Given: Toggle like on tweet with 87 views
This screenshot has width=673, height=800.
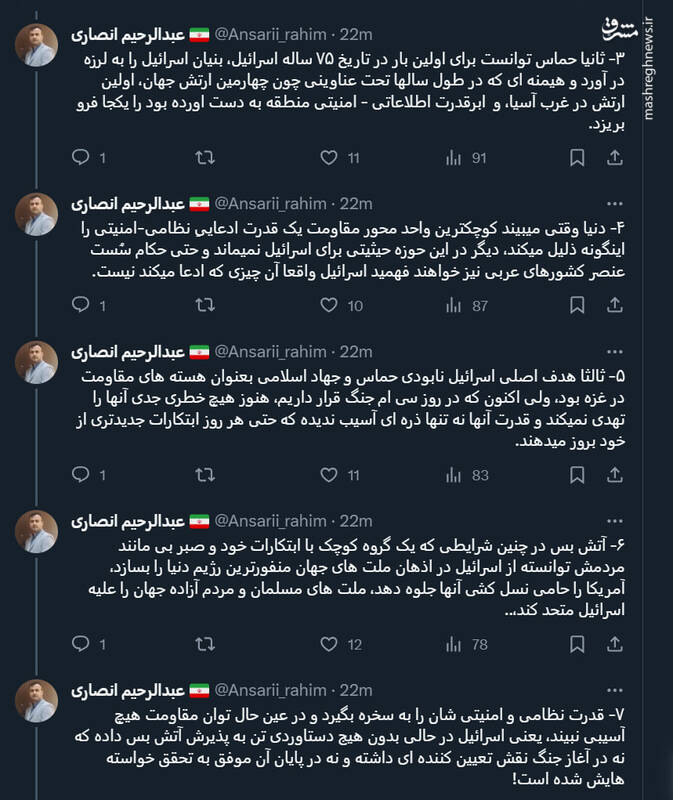Looking at the screenshot, I should coord(328,306).
